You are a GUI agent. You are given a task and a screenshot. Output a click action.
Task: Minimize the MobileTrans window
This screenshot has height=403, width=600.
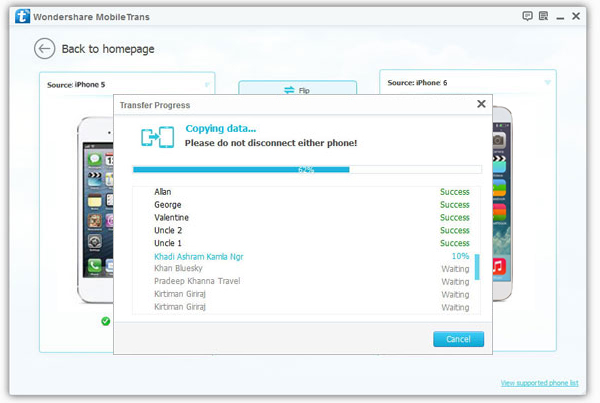click(x=560, y=18)
